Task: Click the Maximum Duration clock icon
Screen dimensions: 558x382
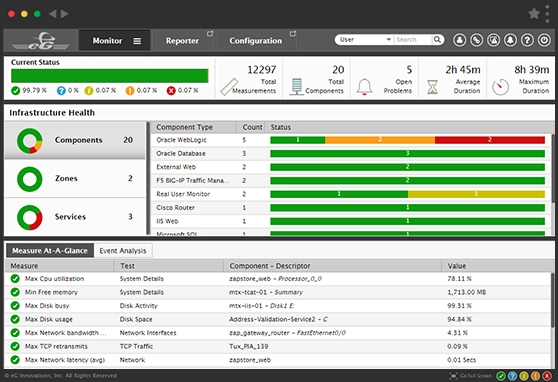Action: click(500, 87)
